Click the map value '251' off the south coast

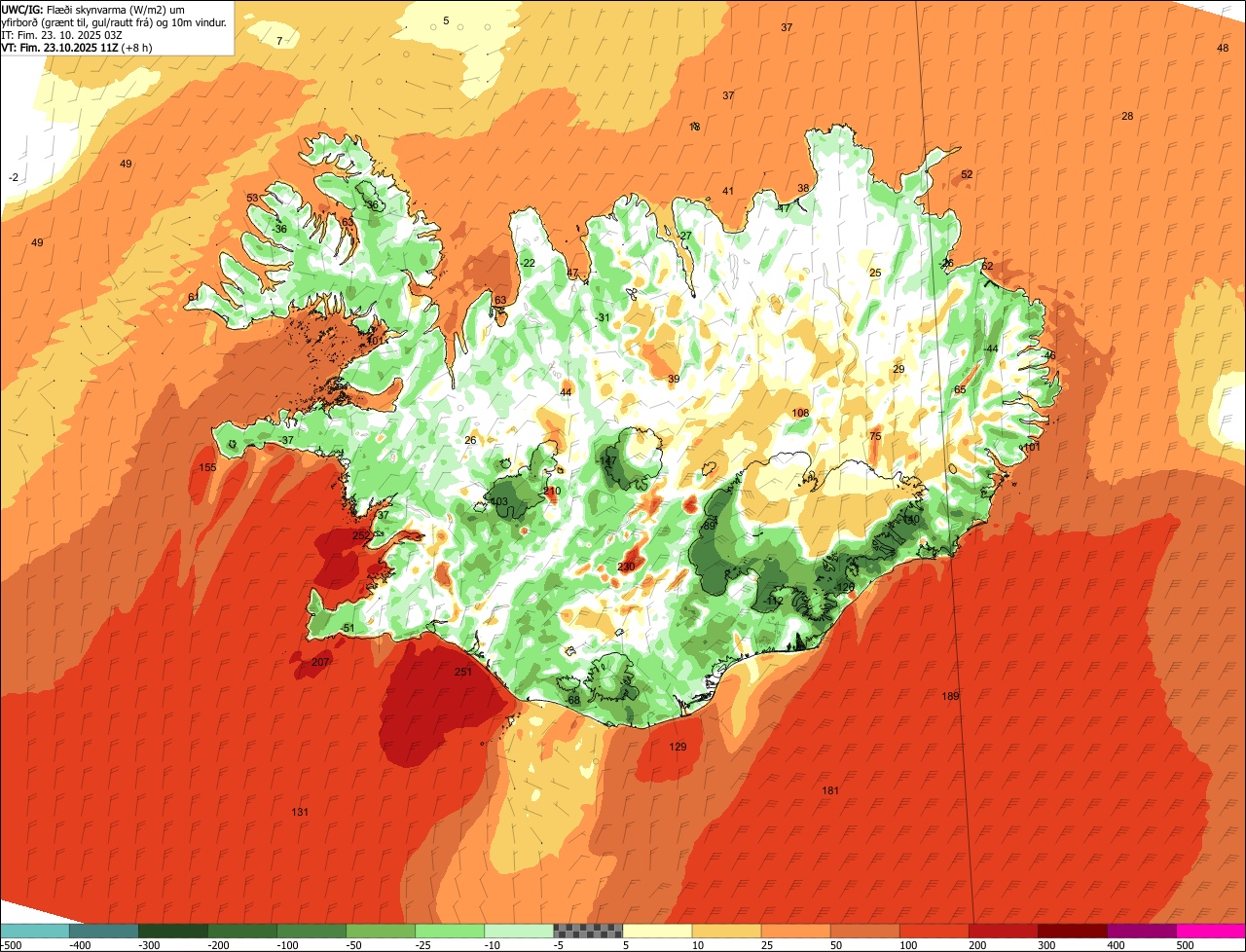(x=463, y=672)
